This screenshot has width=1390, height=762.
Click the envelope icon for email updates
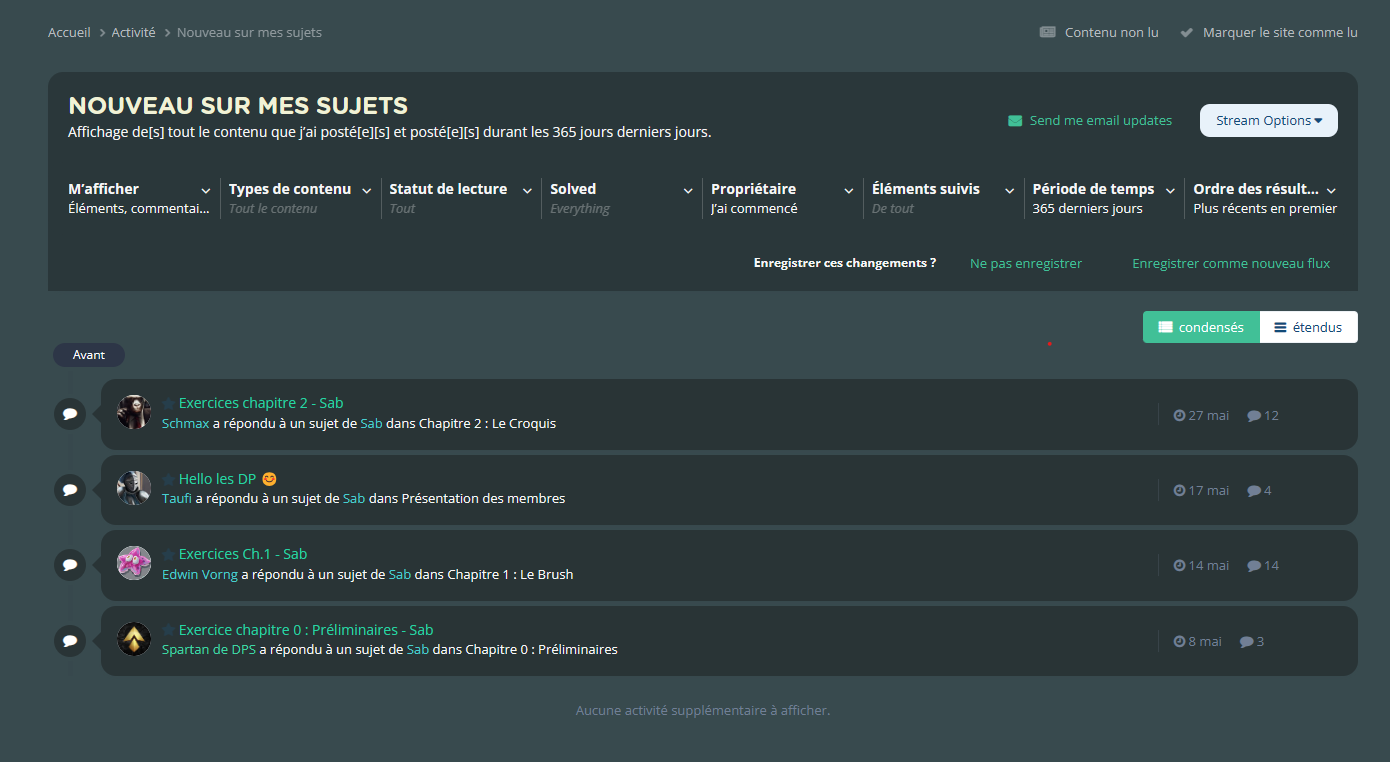pos(1015,121)
